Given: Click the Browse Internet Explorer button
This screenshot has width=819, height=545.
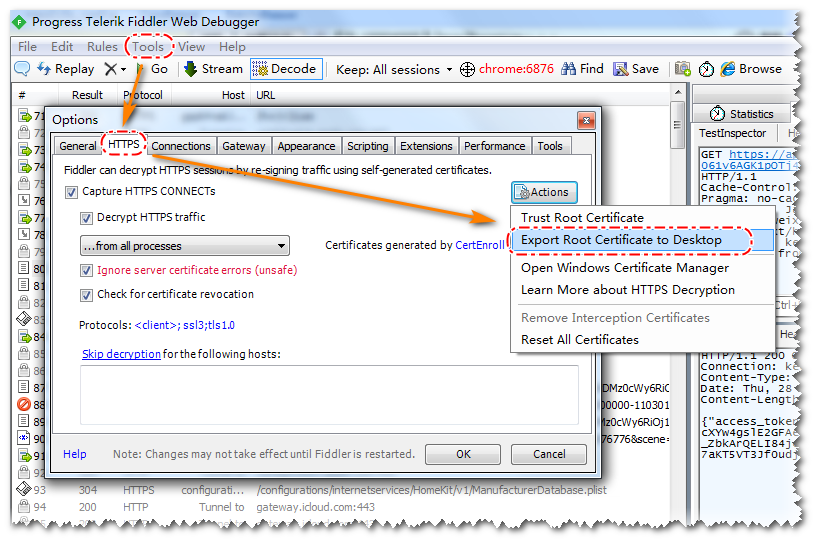Looking at the screenshot, I should tap(751, 69).
